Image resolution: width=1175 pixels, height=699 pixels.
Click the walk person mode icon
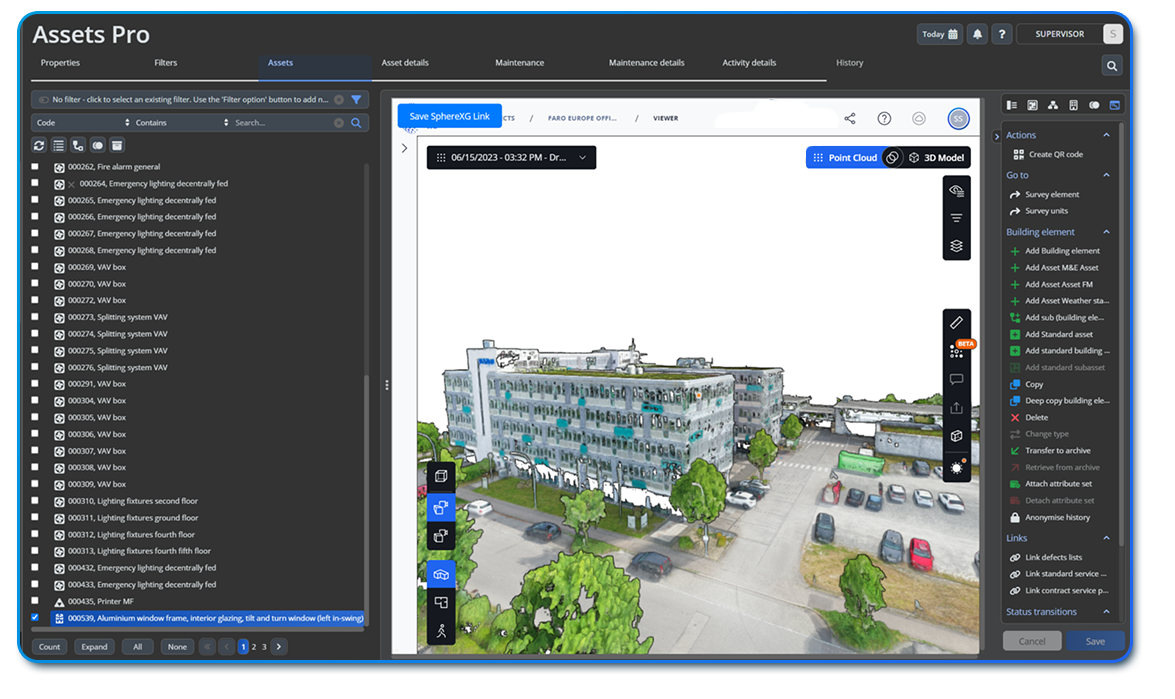(x=441, y=631)
